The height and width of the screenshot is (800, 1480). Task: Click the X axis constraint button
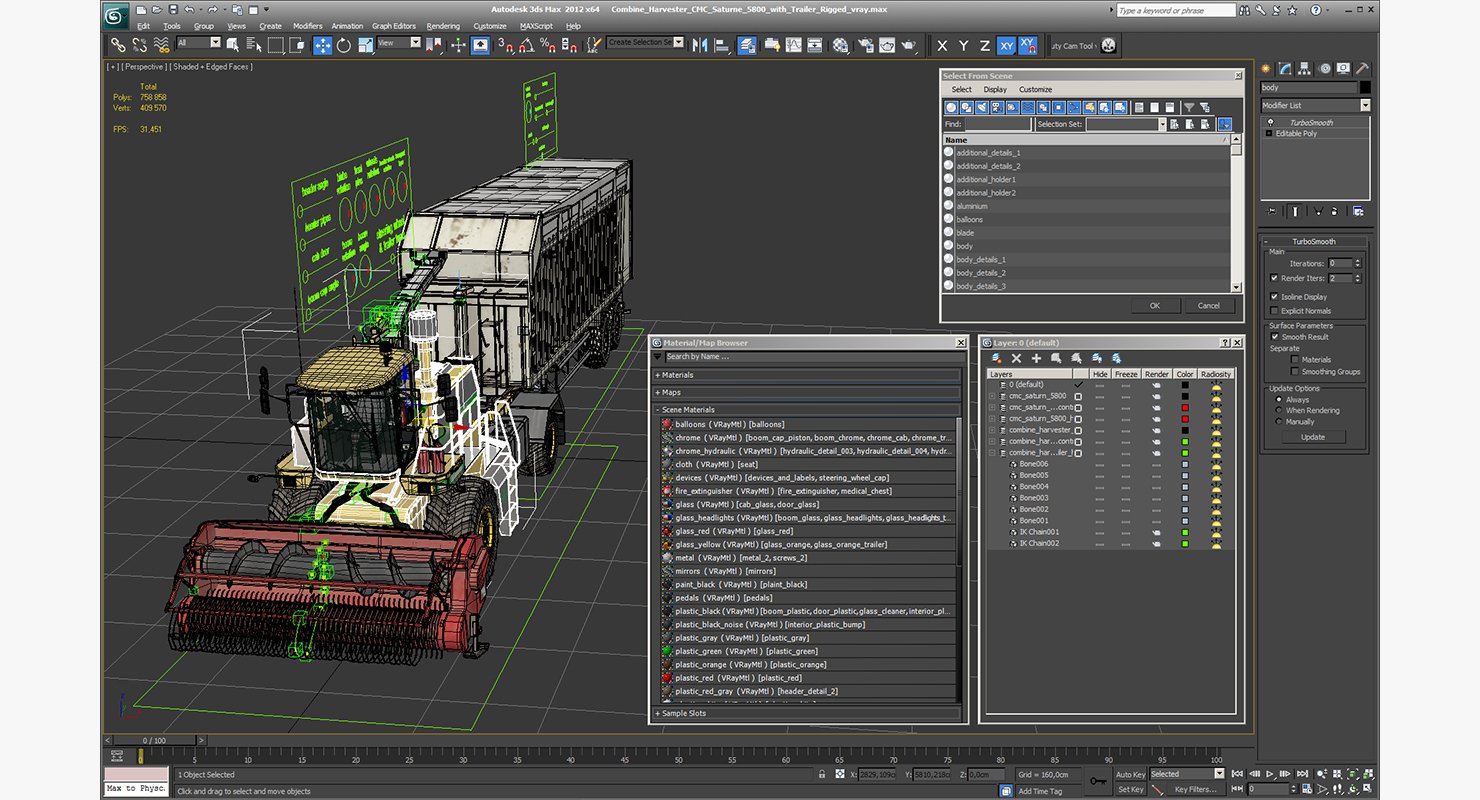point(942,45)
